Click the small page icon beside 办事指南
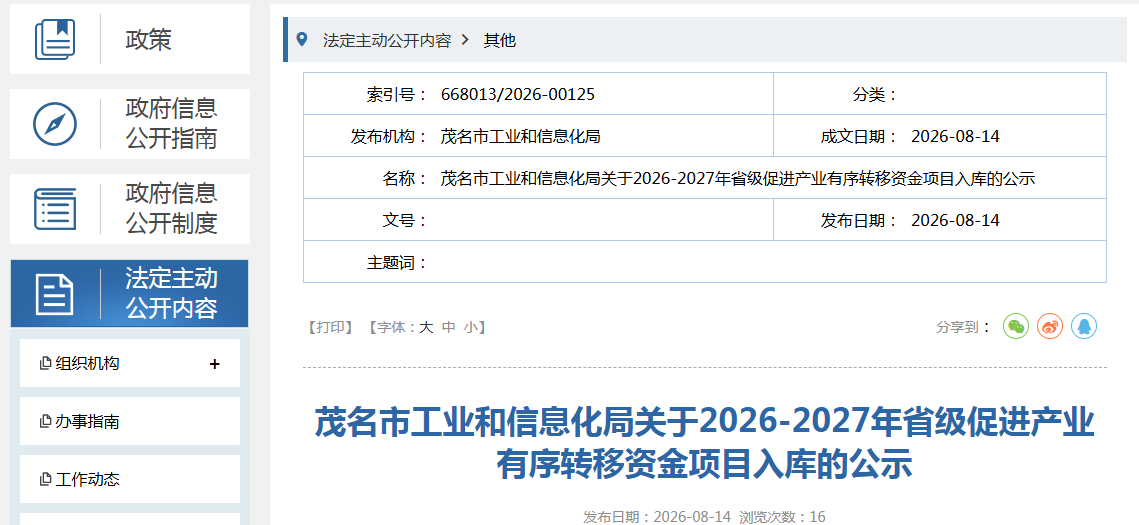 46,421
